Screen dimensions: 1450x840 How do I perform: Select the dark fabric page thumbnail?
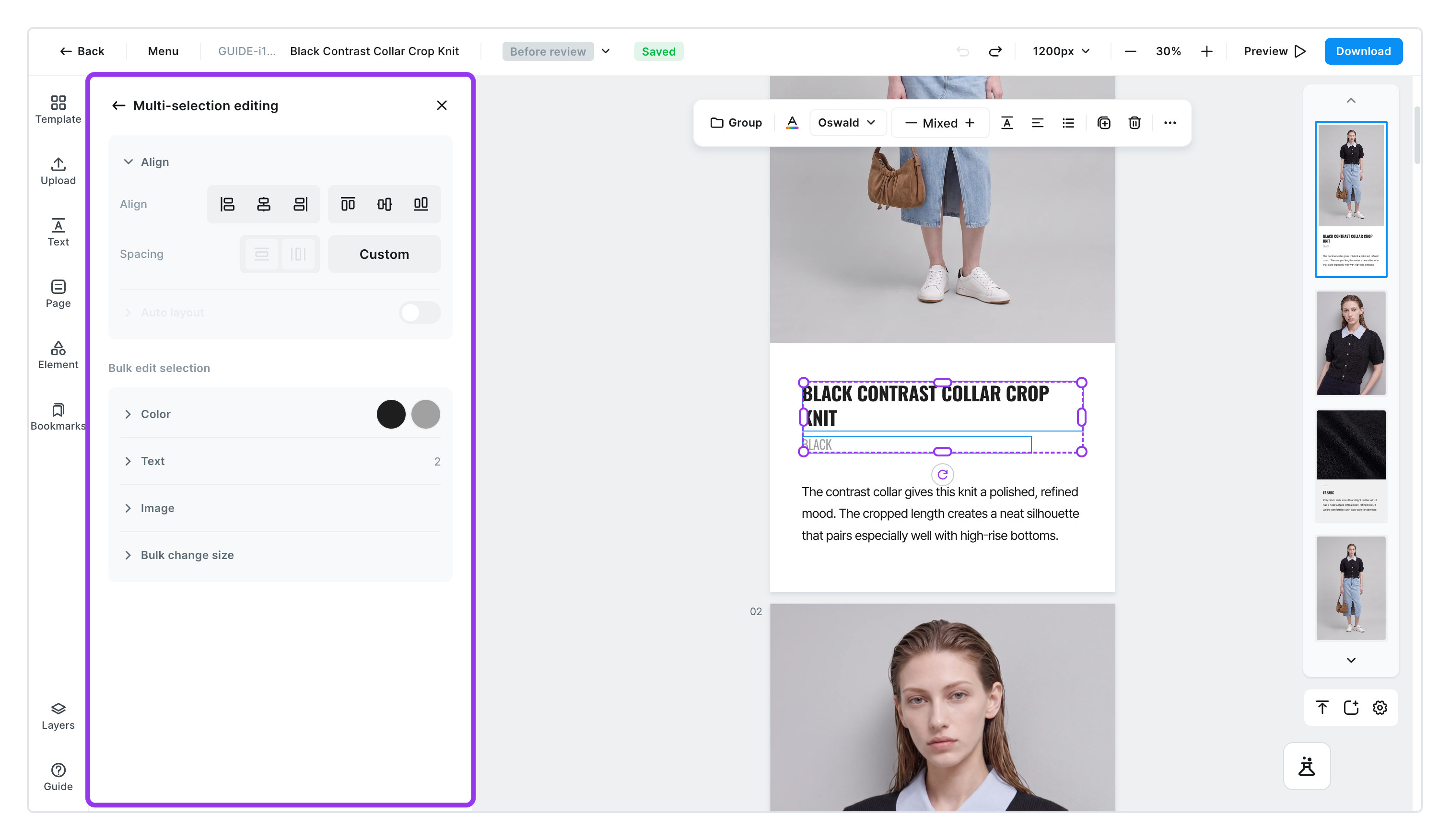pyautogui.click(x=1350, y=465)
